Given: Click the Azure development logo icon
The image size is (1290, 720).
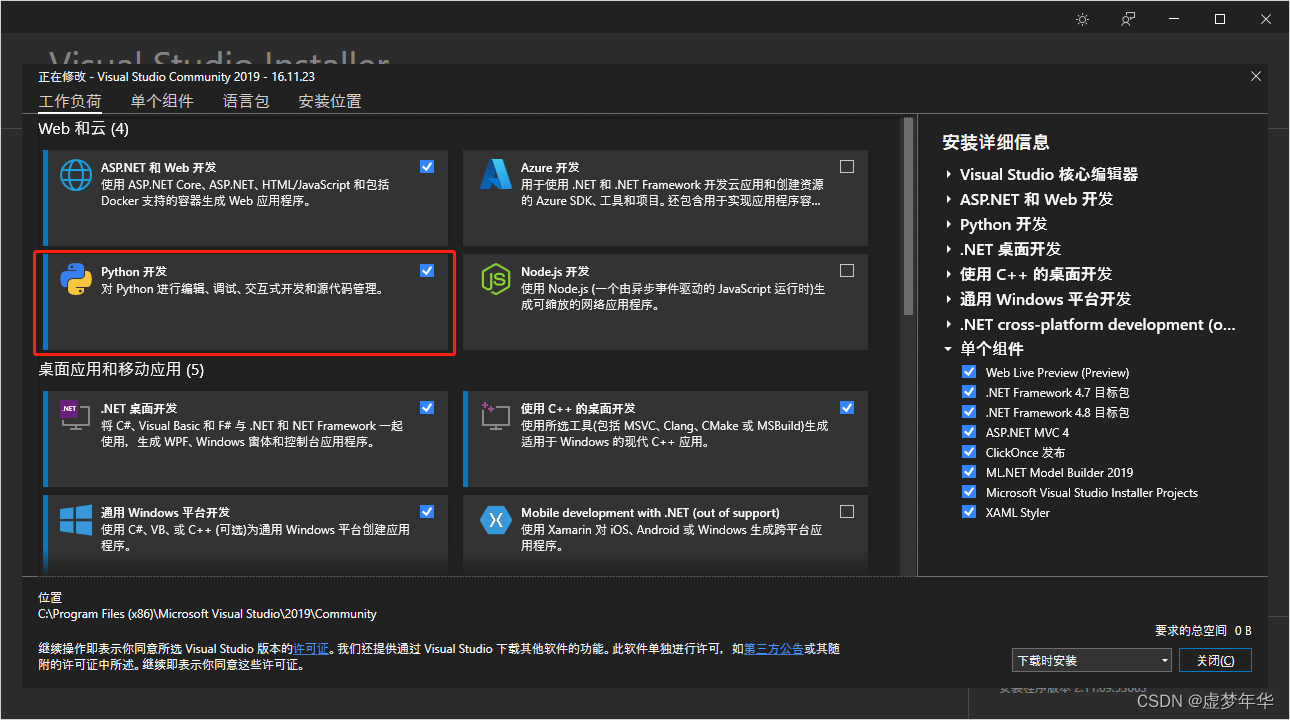Looking at the screenshot, I should coord(496,175).
